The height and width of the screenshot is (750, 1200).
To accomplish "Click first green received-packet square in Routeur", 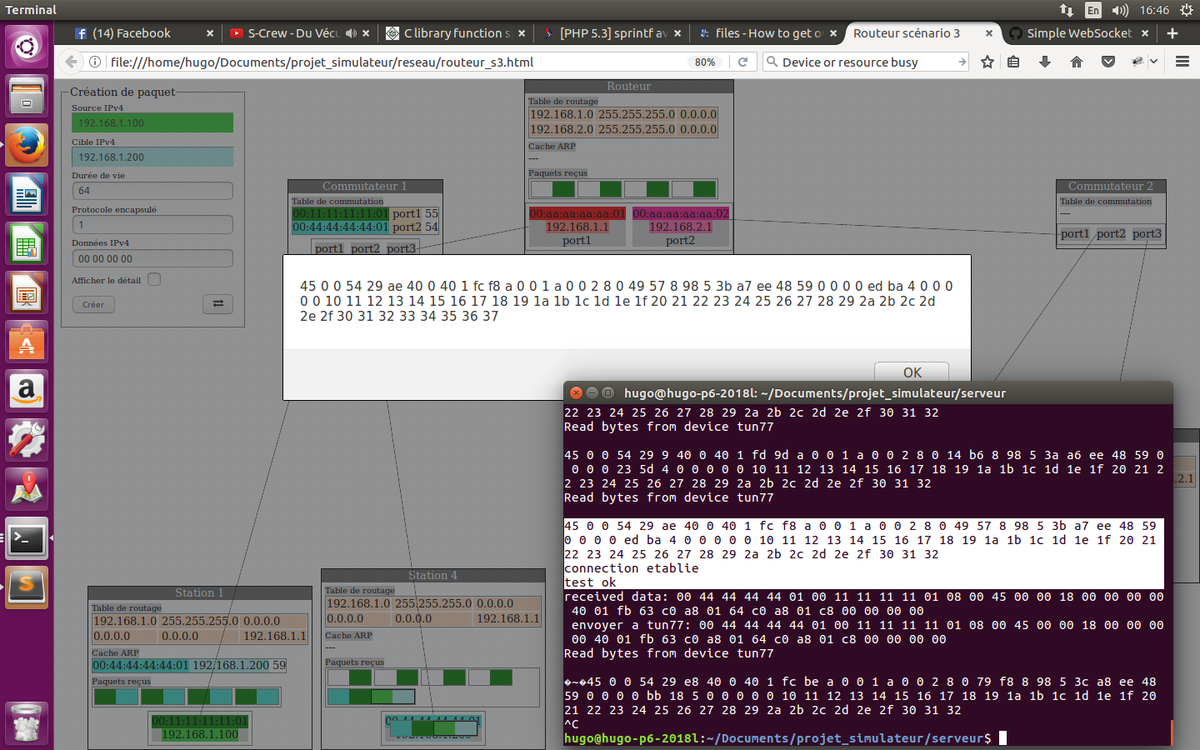I will [563, 189].
